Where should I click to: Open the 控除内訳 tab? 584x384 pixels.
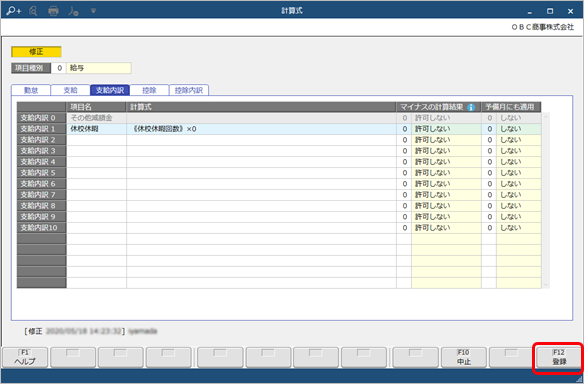pos(189,90)
